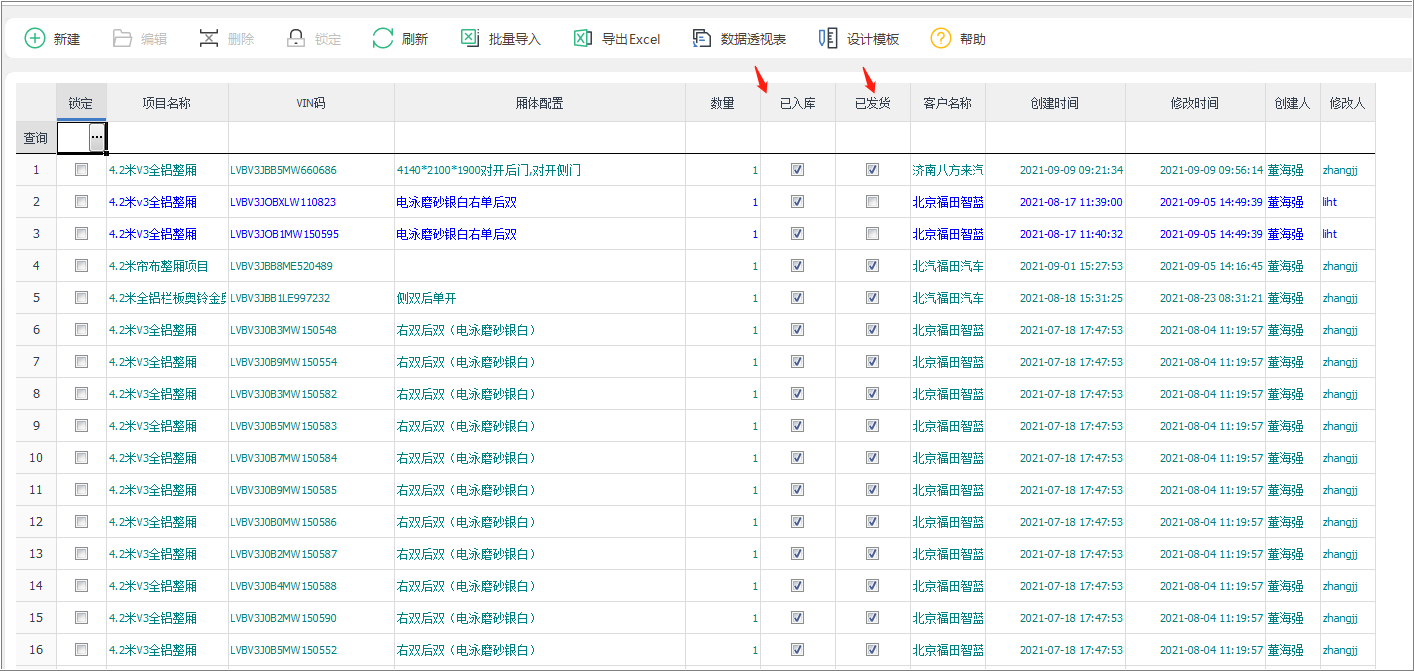
Task: Tick the 锁定 checkbox in row 14
Action: [81, 586]
